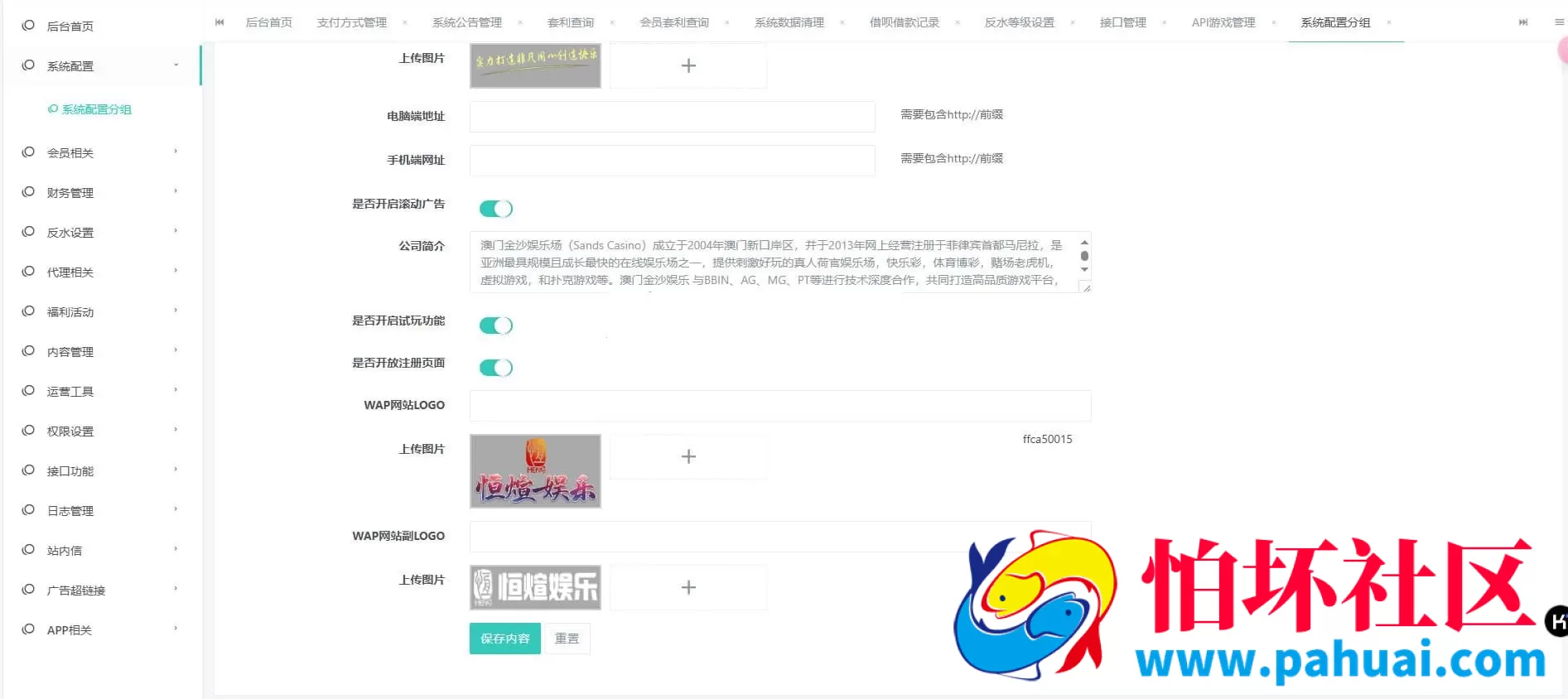The width and height of the screenshot is (1568, 699).
Task: Click the 公司简介 textarea resize handle
Action: click(x=1086, y=287)
